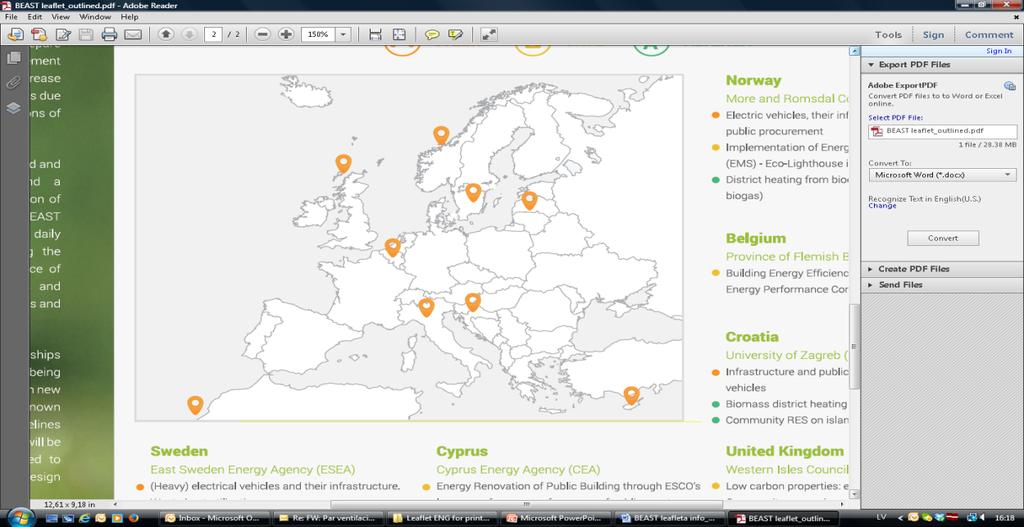Click the Fit width scrolling icon
Screen dimensions: 1024x527
pyautogui.click(x=376, y=35)
